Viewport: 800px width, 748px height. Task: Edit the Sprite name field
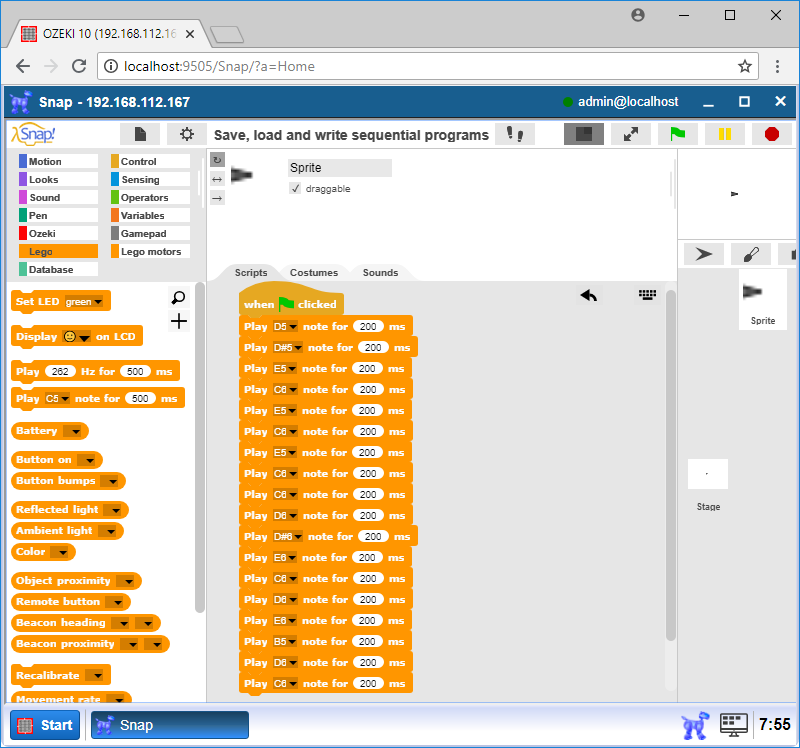(340, 168)
